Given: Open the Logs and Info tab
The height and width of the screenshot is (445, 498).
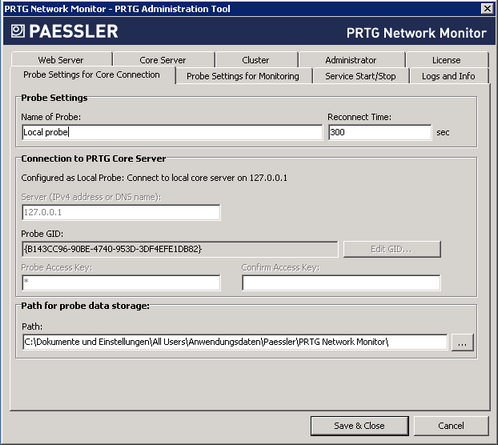Looking at the screenshot, I should [x=449, y=76].
